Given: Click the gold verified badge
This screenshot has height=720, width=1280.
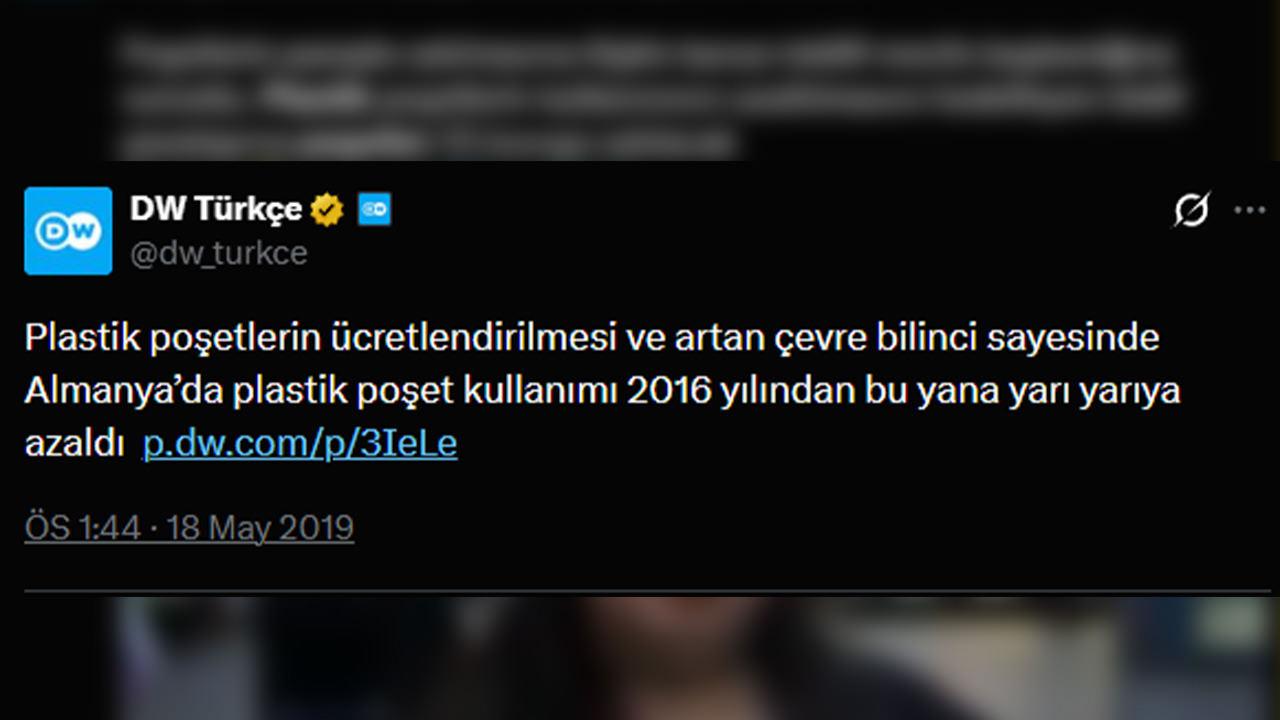Looking at the screenshot, I should 327,210.
